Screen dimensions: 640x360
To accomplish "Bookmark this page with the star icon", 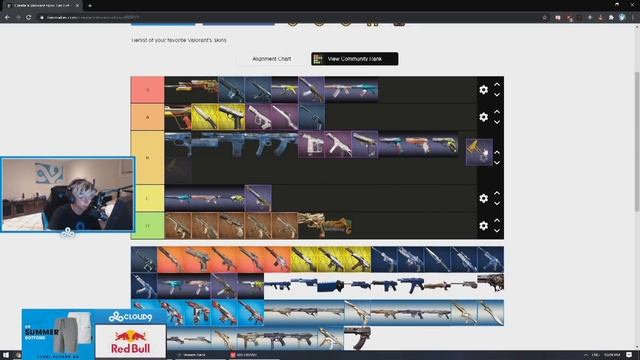I will point(544,18).
